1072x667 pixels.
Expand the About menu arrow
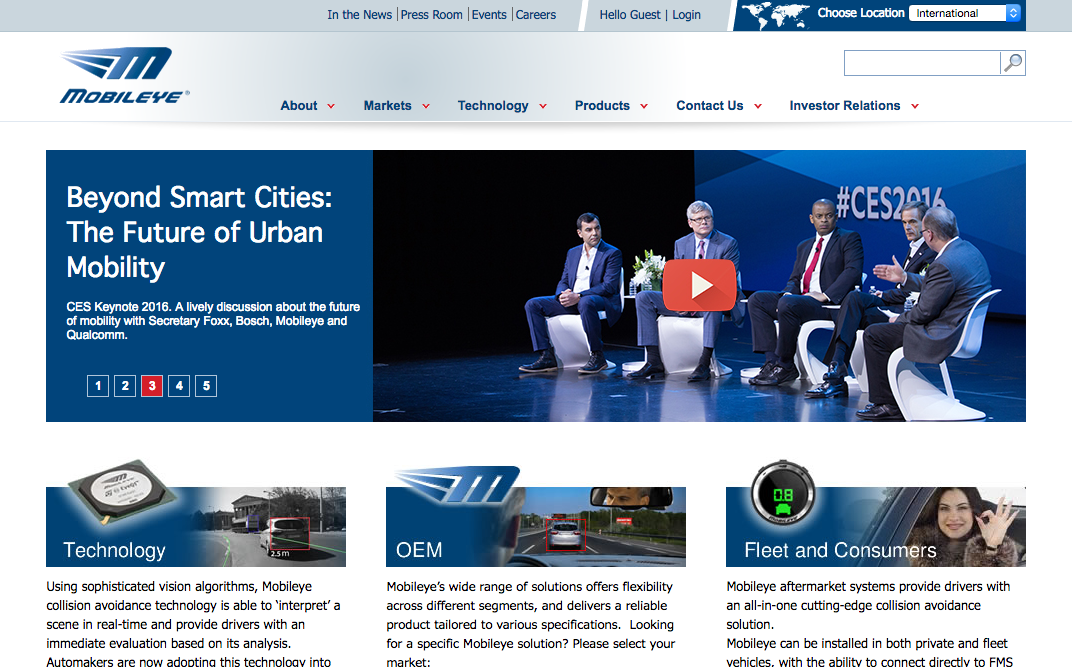[331, 107]
